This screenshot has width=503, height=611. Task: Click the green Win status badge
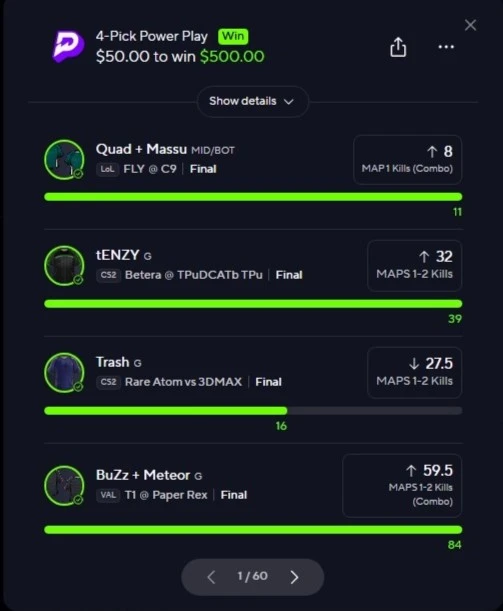[233, 37]
